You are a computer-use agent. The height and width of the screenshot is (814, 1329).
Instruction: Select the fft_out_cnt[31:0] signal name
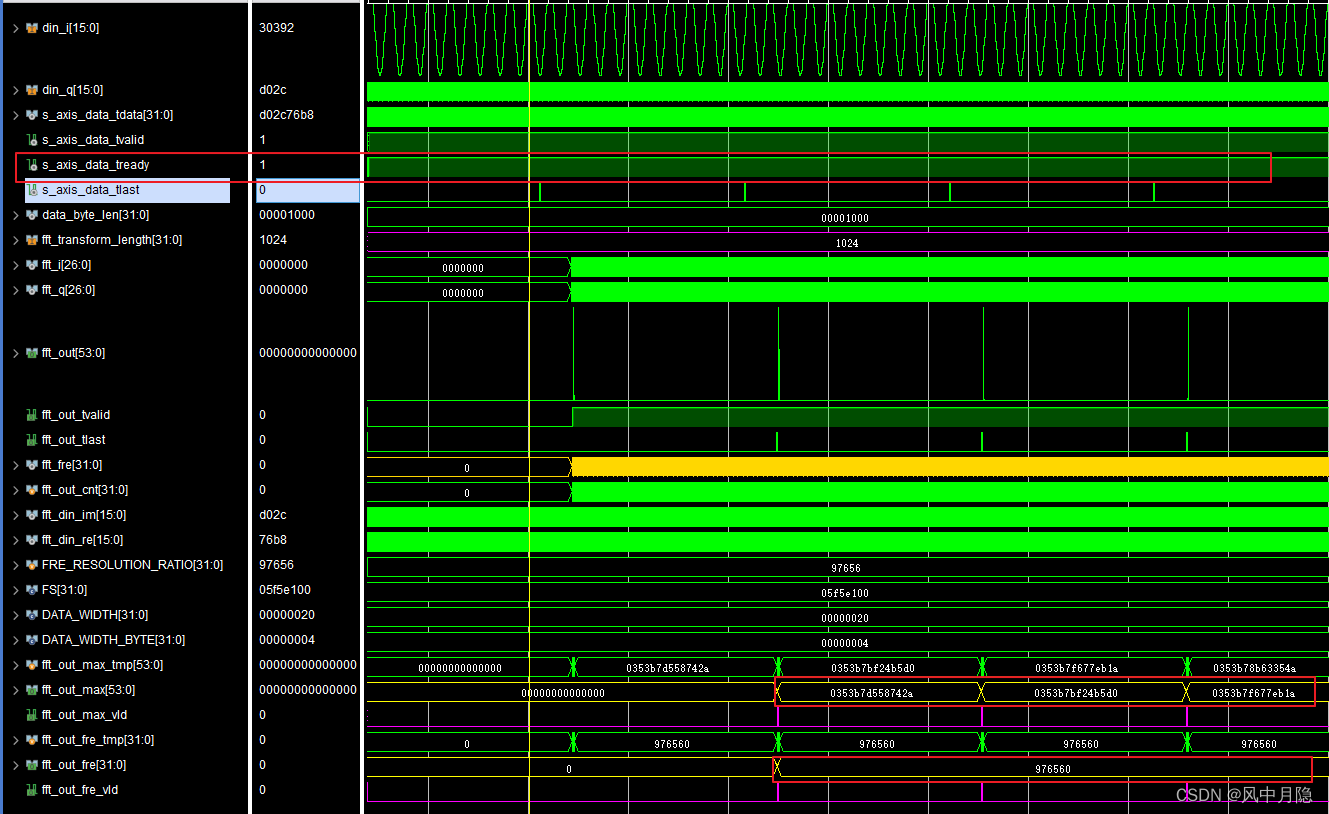click(85, 490)
